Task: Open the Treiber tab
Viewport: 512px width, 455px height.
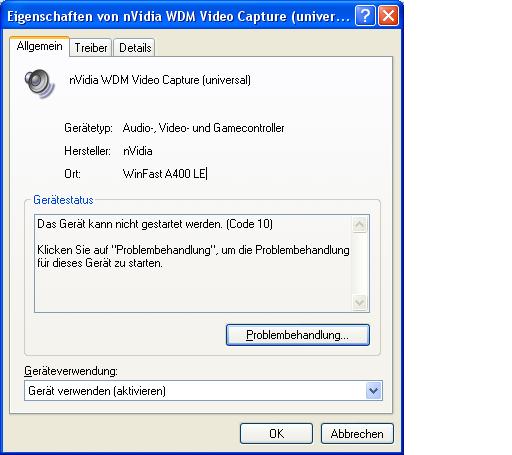Action: pos(91,48)
